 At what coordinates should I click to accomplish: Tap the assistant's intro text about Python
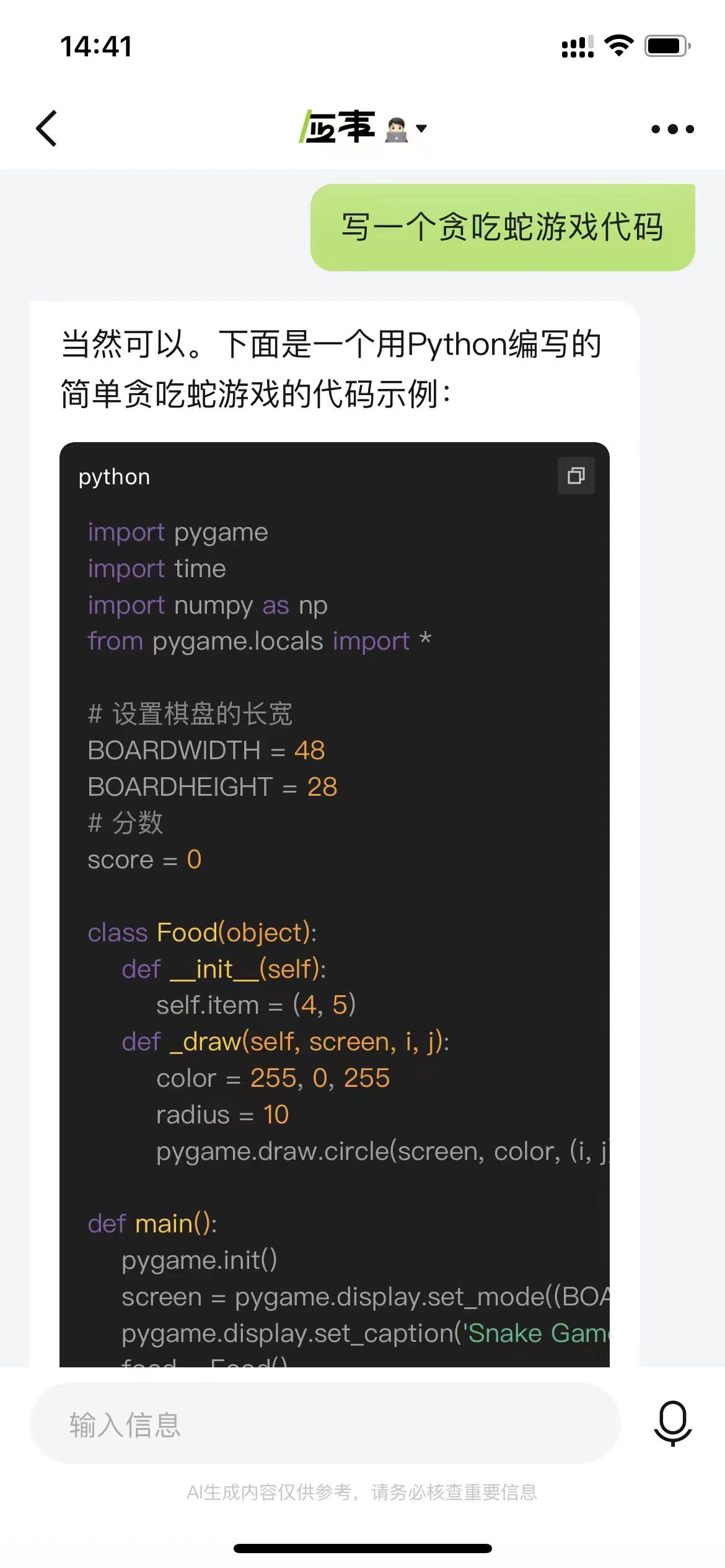click(x=331, y=368)
